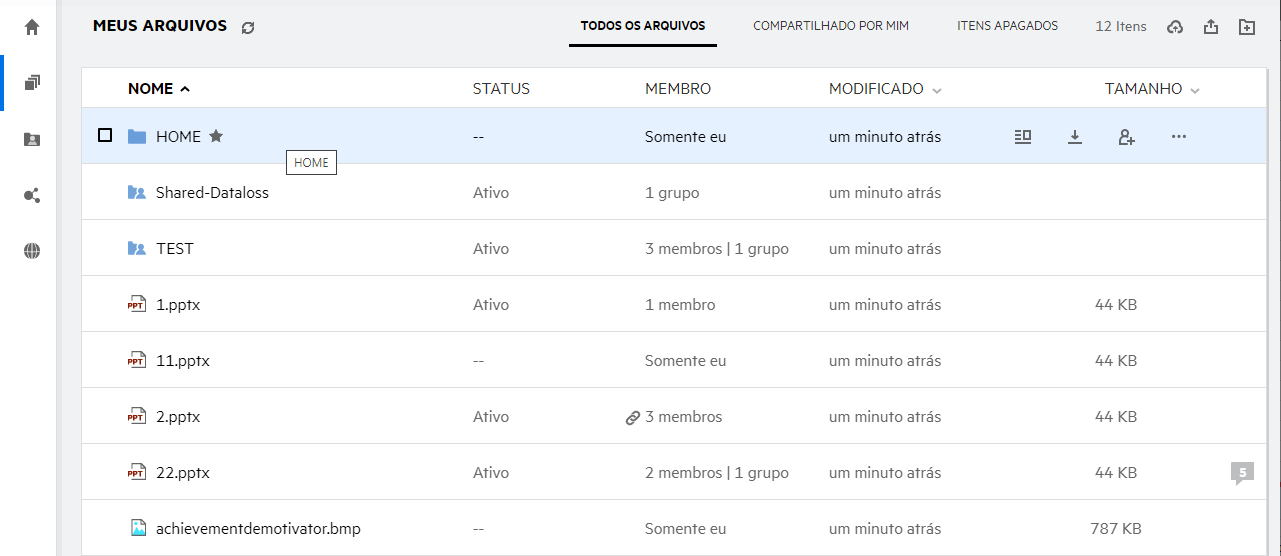Open the Shared-Dataloss folder
Image resolution: width=1281 pixels, height=556 pixels.
[212, 193]
